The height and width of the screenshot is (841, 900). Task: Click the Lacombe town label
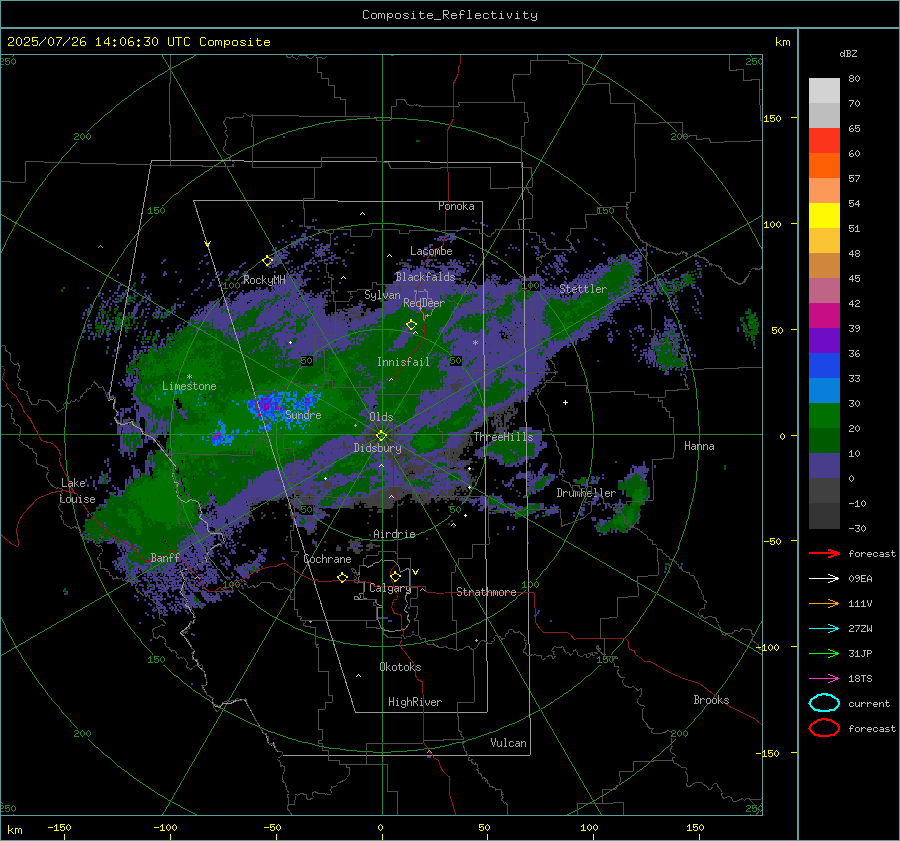tap(431, 251)
